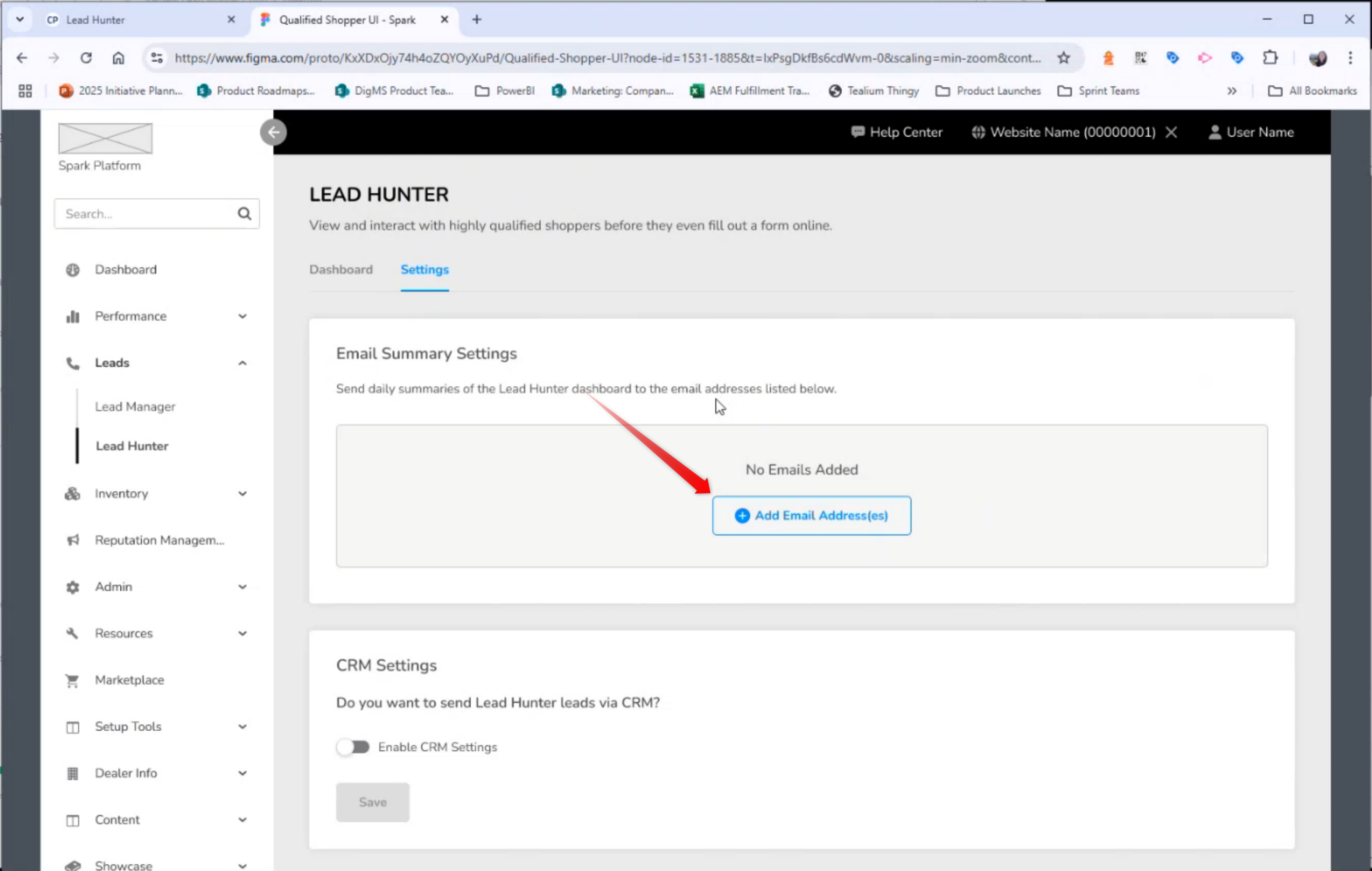Image resolution: width=1372 pixels, height=871 pixels.
Task: Expand the Dealer Info chevron
Action: (x=243, y=773)
